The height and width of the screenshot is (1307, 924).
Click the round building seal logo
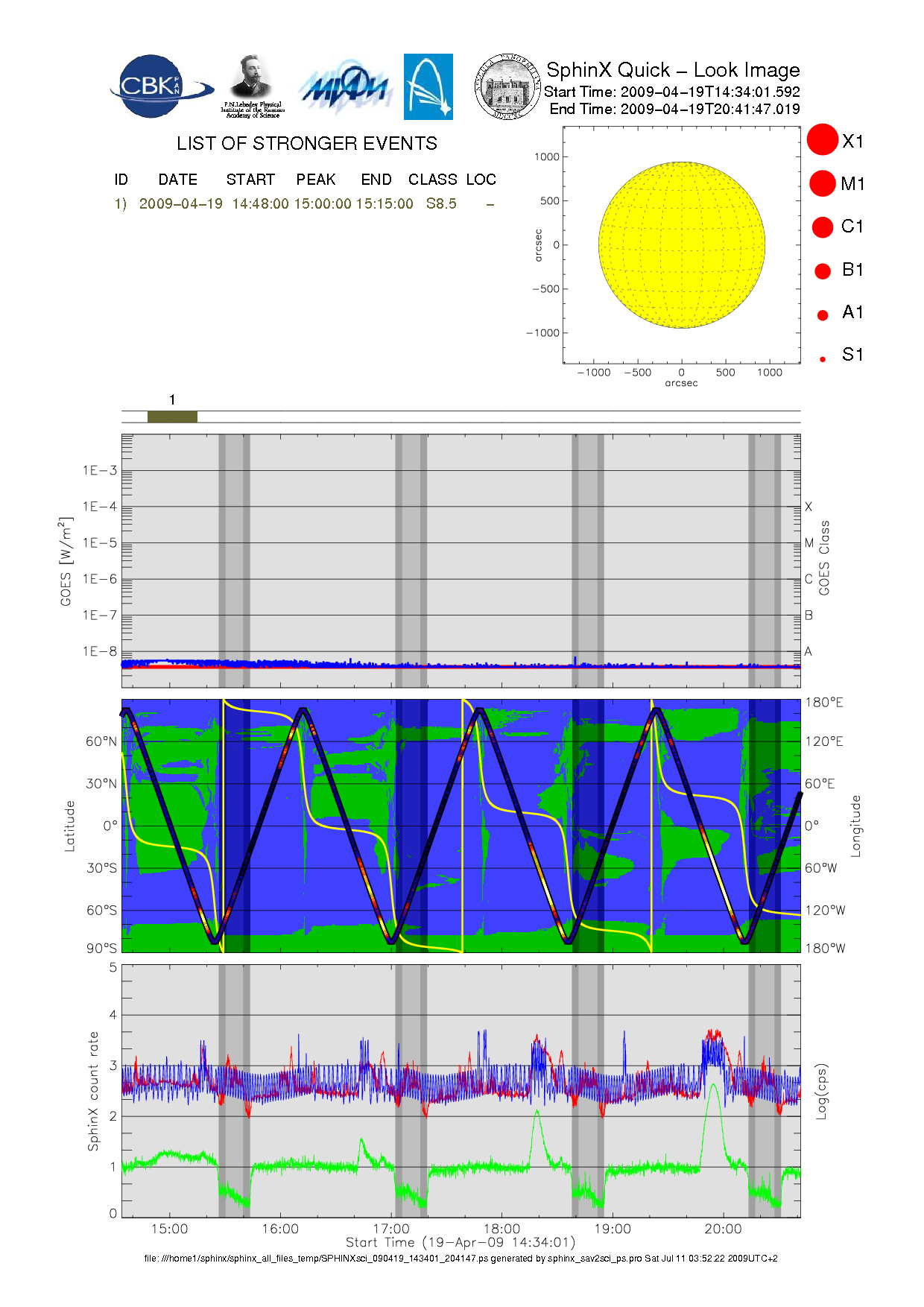pos(508,86)
